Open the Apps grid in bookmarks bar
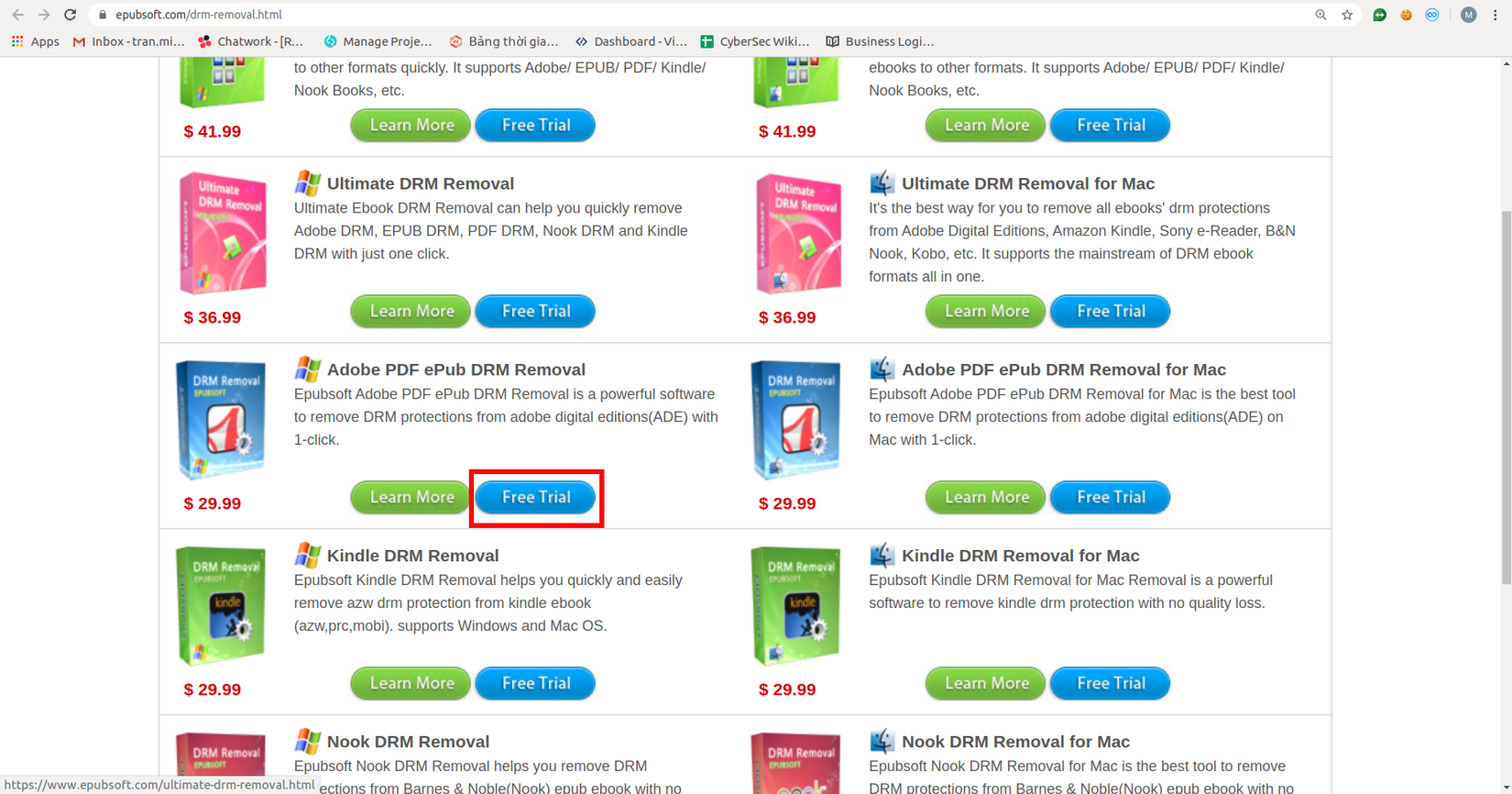The height and width of the screenshot is (794, 1512). click(x=35, y=41)
